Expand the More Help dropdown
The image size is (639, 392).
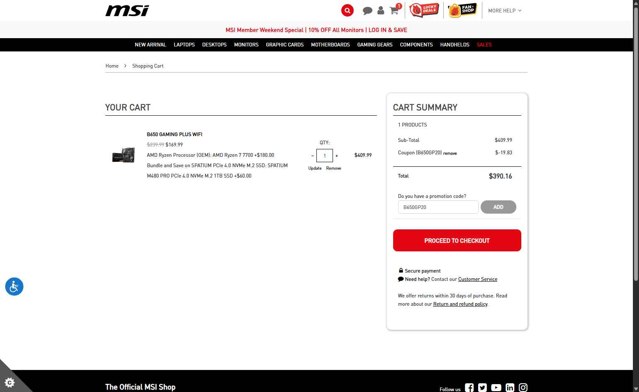pyautogui.click(x=505, y=11)
